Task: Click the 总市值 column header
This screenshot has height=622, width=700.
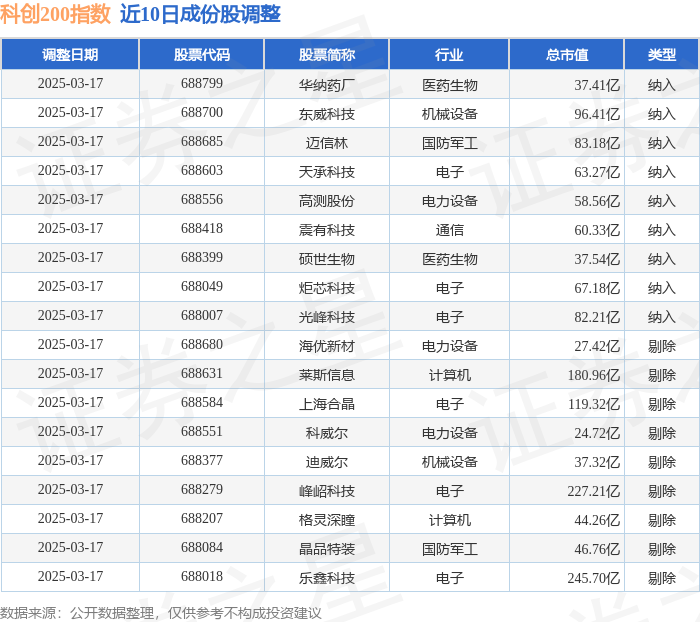Action: [567, 54]
